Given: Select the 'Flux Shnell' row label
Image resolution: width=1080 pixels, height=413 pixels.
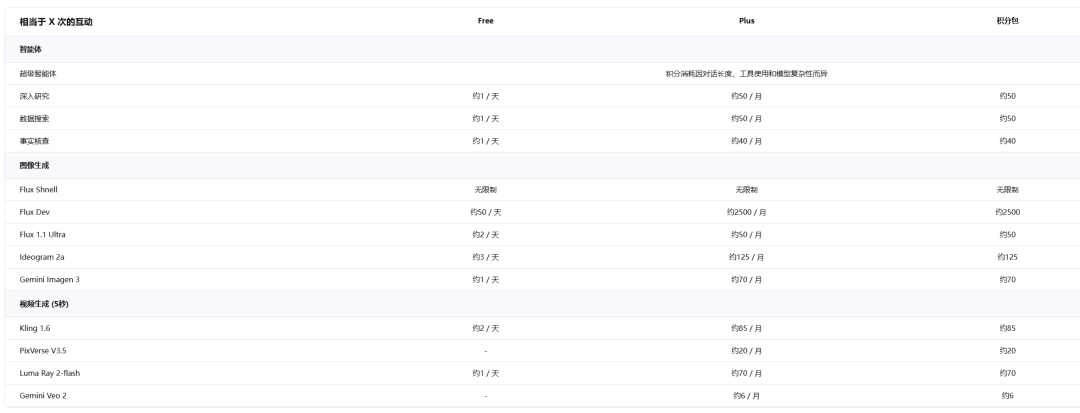Looking at the screenshot, I should tap(39, 189).
